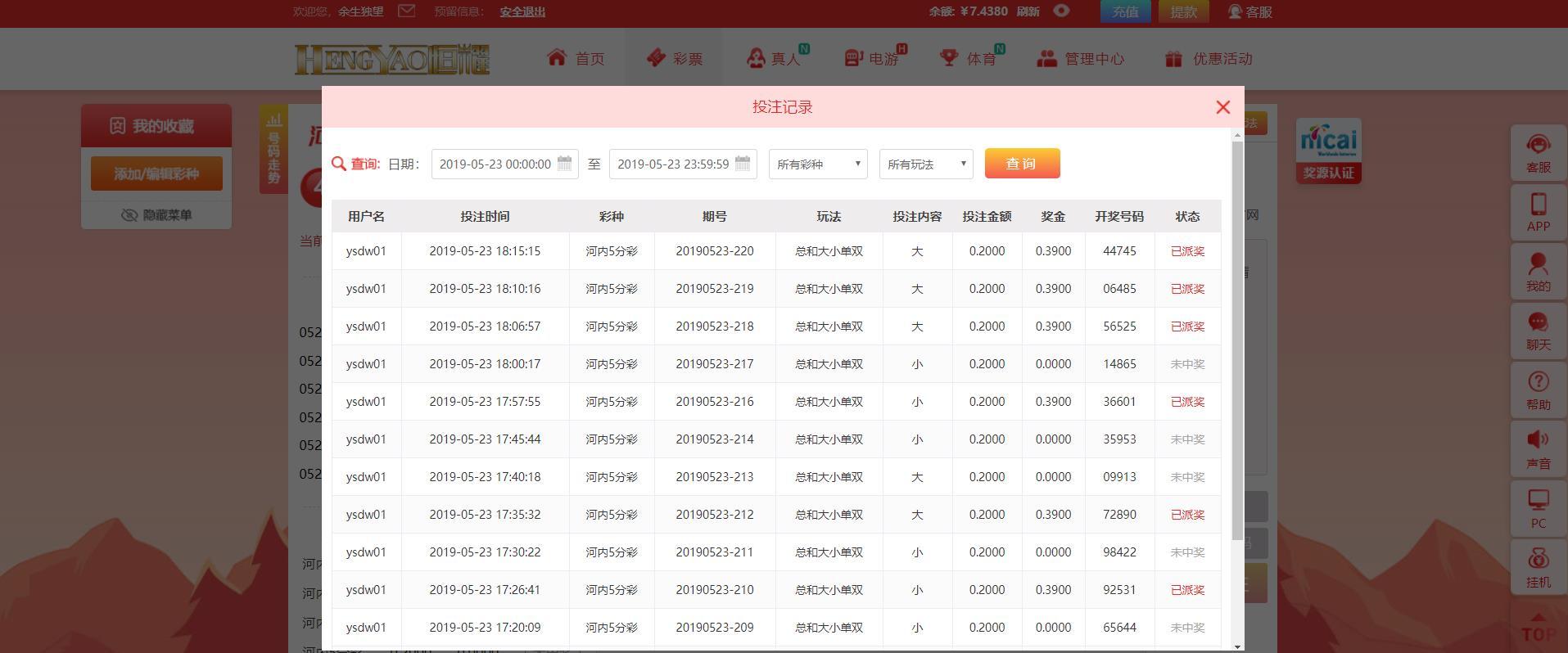1568x653 pixels.
Task: Select period number 20190523-213
Action: (x=715, y=477)
